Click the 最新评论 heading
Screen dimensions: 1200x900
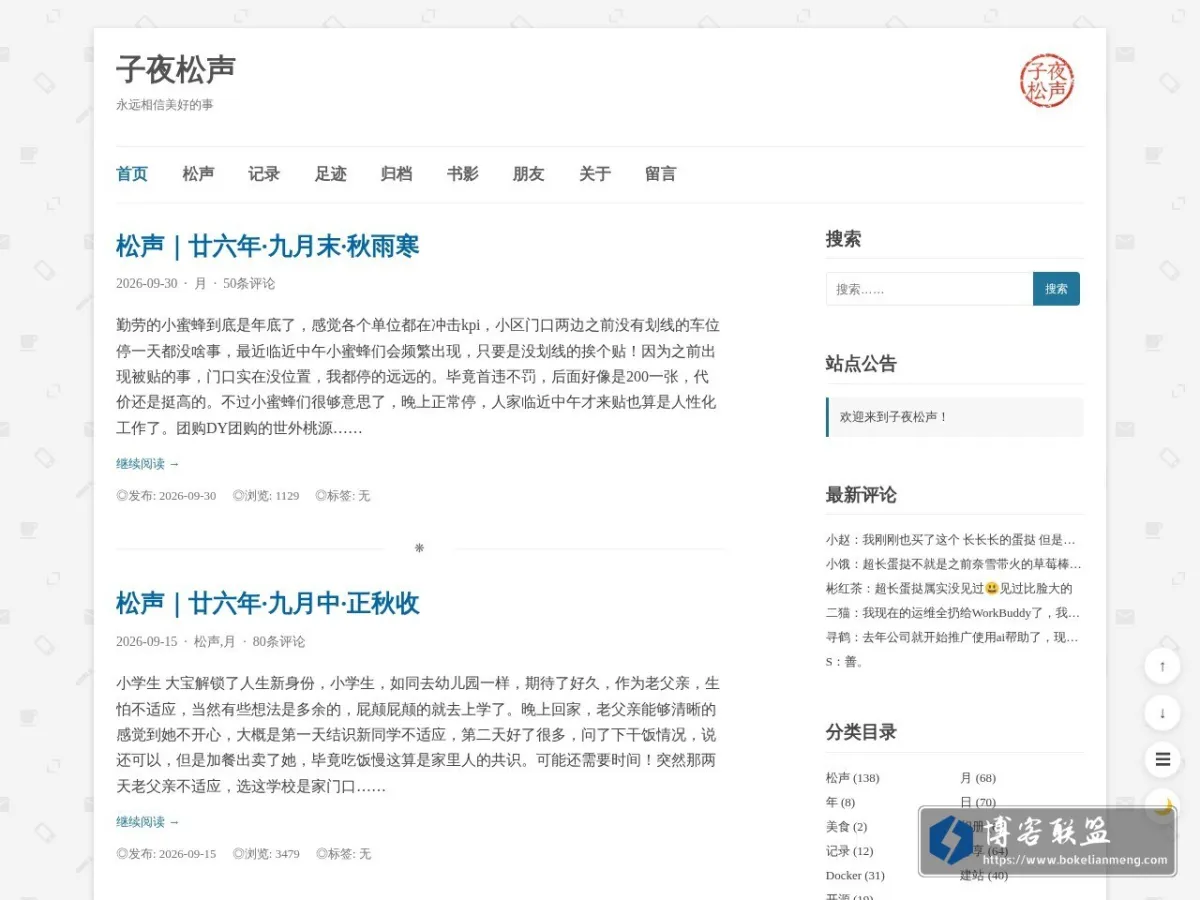(x=861, y=495)
